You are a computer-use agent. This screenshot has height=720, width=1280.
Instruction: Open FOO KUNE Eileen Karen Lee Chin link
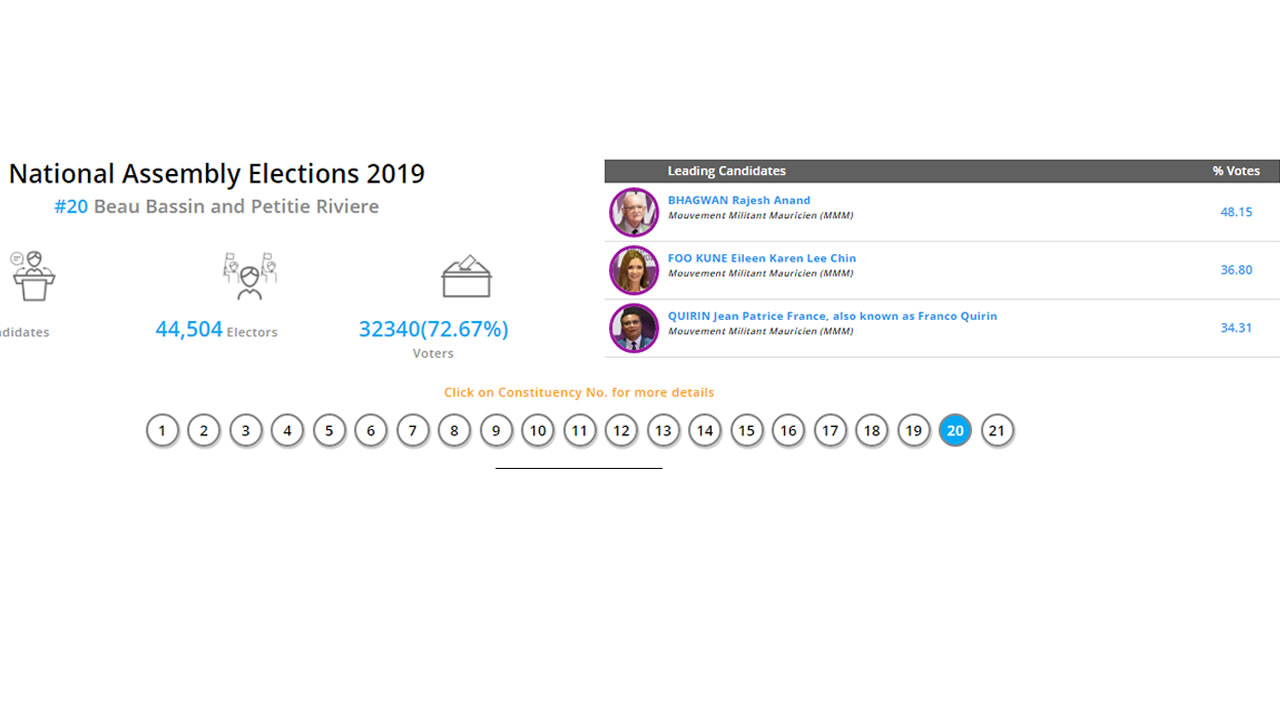[762, 258]
